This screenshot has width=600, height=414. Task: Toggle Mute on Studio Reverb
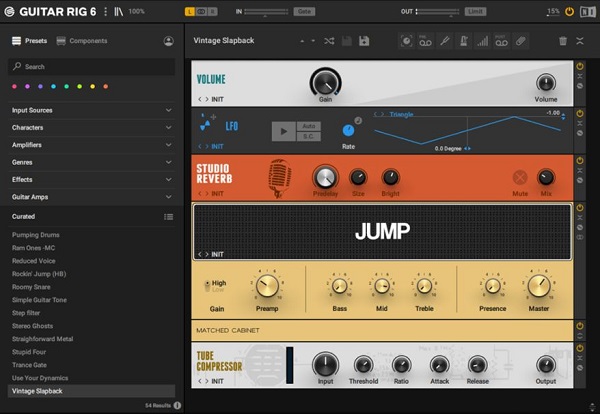click(520, 178)
